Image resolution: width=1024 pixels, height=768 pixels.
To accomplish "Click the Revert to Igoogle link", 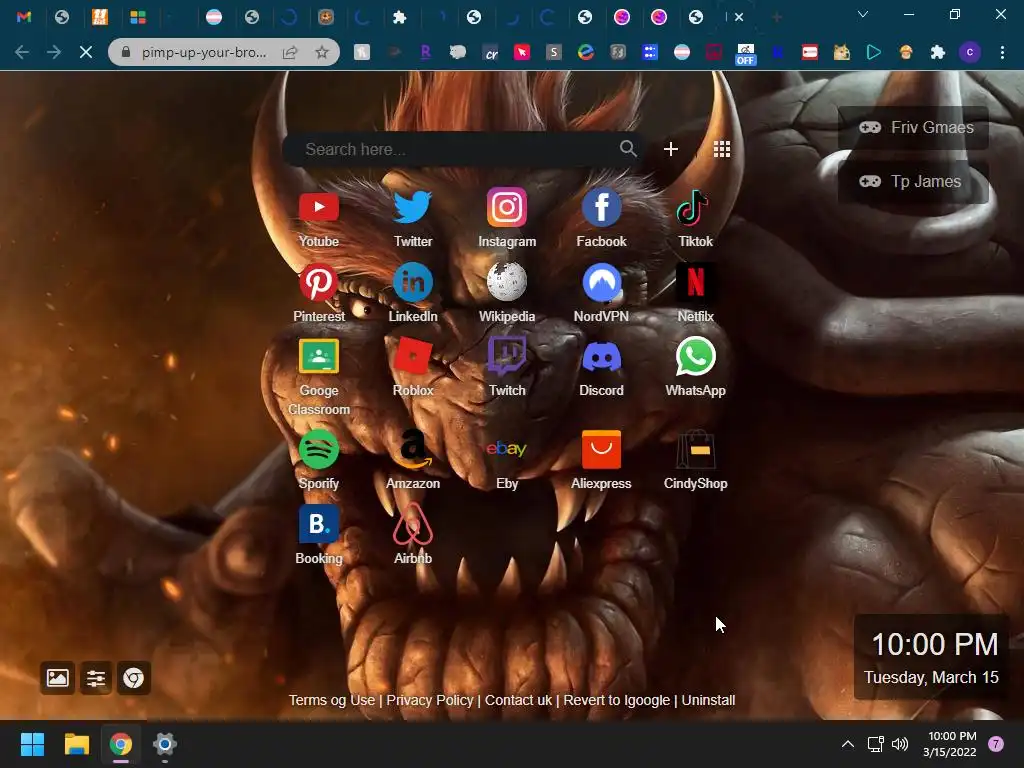I will 616,700.
